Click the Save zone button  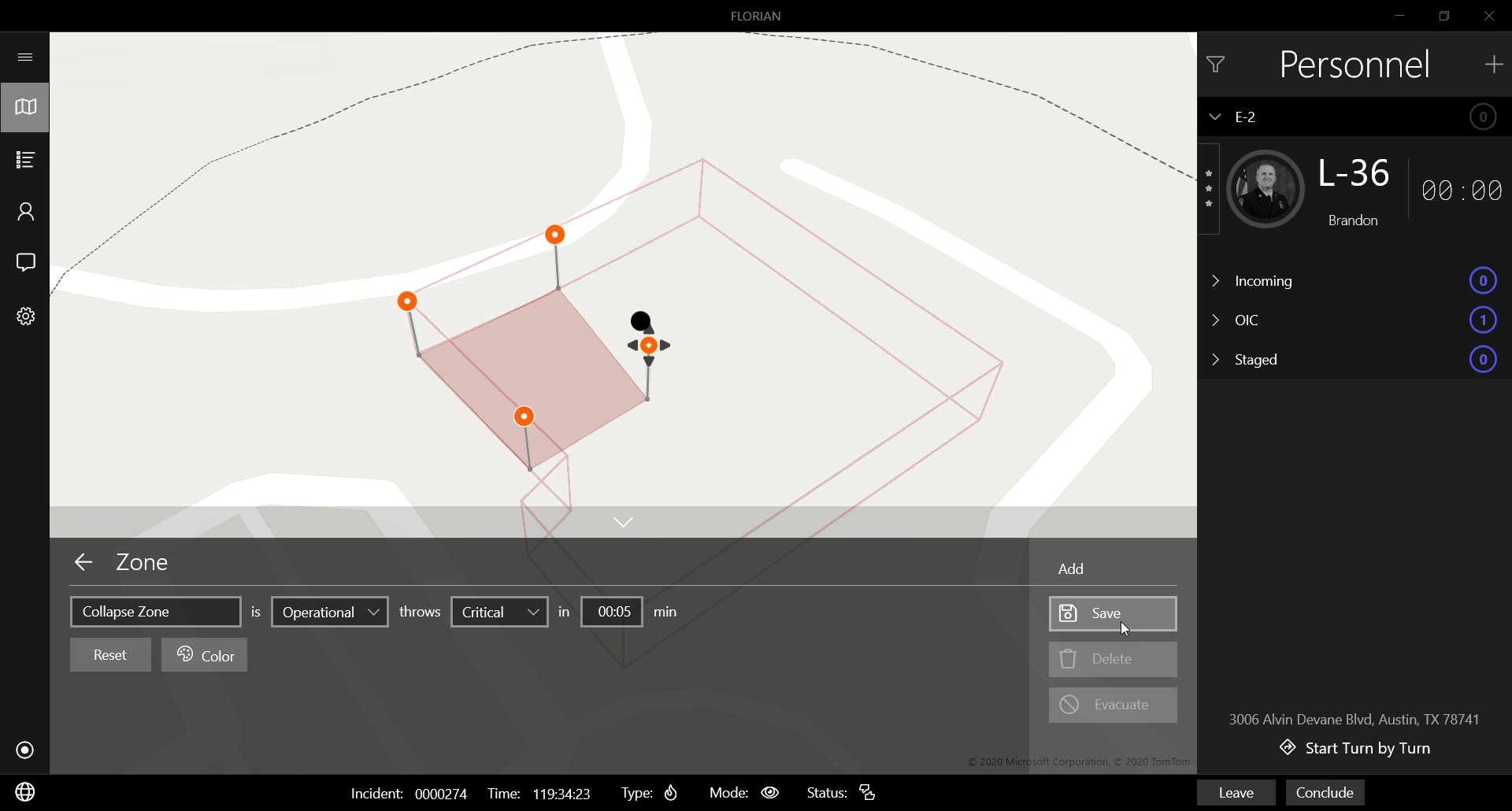point(1112,613)
